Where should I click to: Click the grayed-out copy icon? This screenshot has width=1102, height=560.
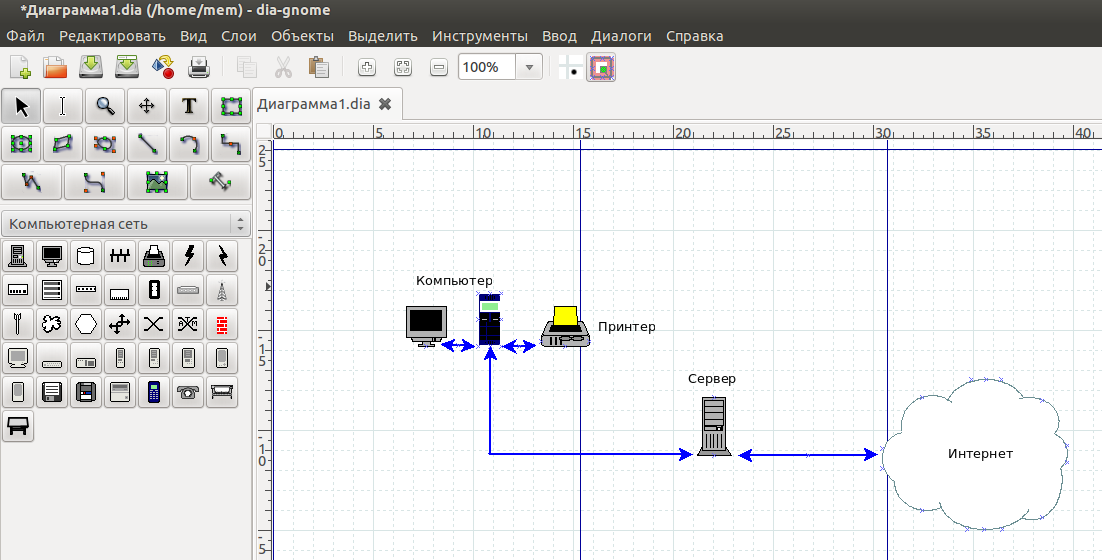[x=247, y=67]
